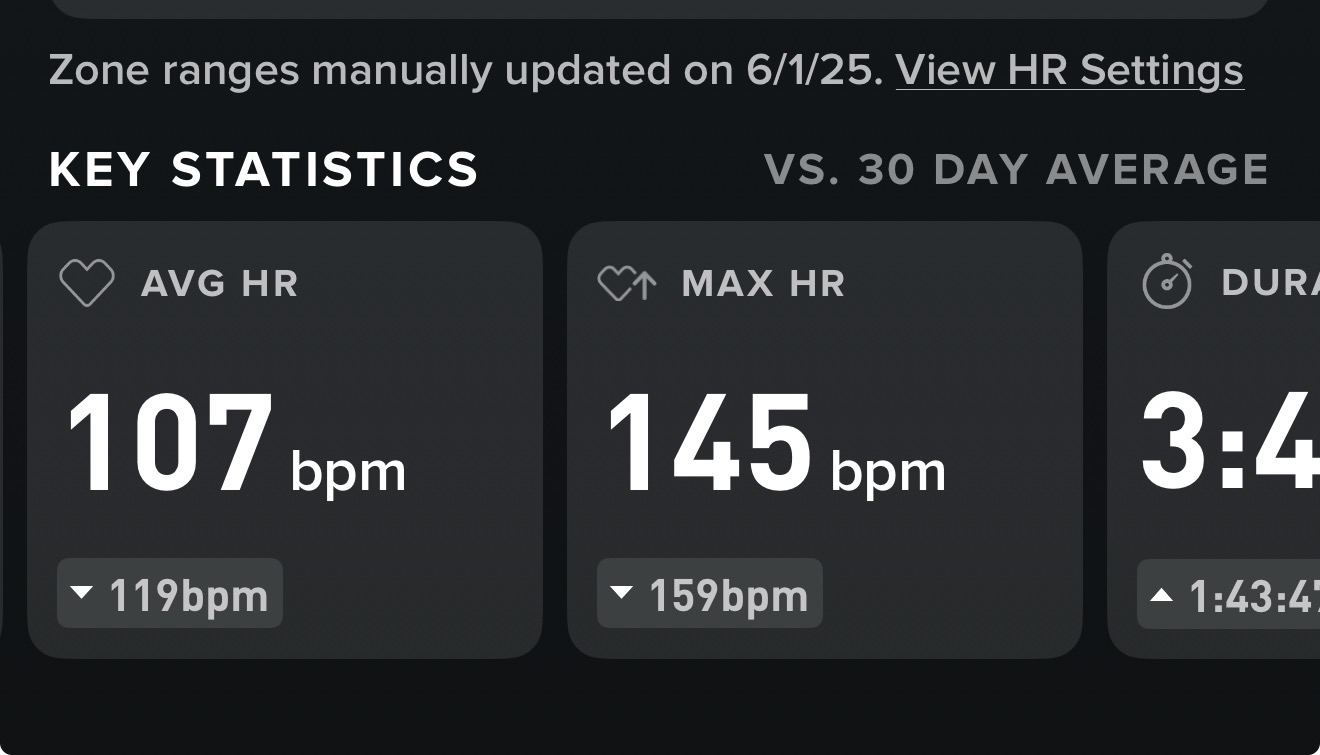
Task: Tap the cut-off DURA label
Action: click(1269, 284)
